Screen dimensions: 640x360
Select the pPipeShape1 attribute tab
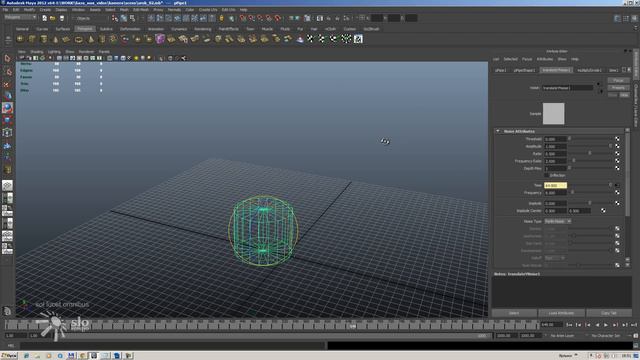524,70
